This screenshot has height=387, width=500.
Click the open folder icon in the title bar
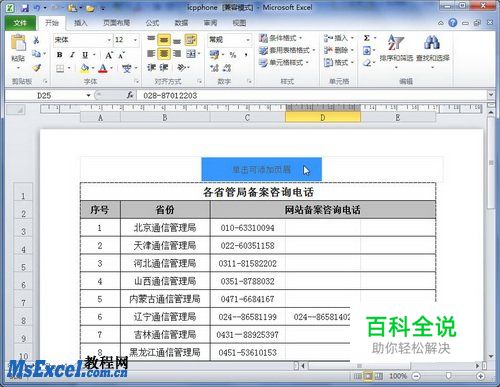click(90, 8)
